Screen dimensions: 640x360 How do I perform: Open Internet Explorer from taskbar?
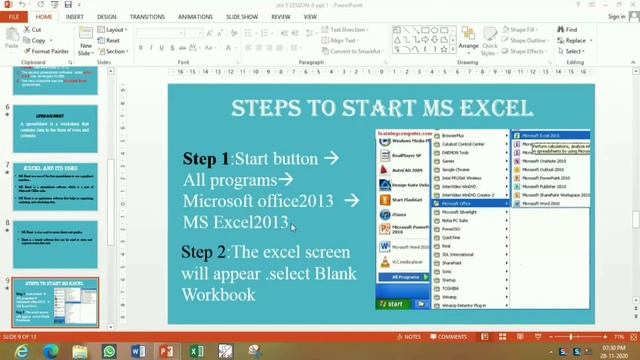[22, 351]
